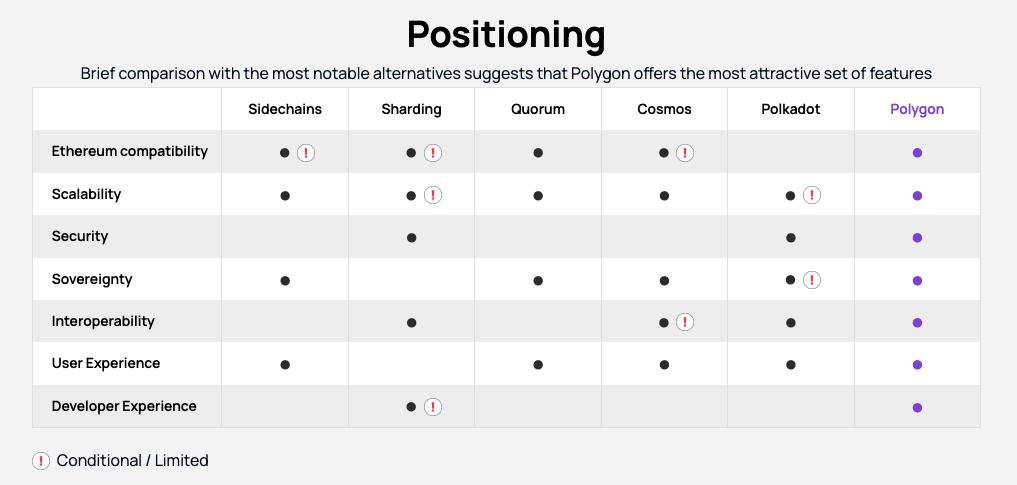
Task: Click the Polkadot column header
Action: pyautogui.click(x=791, y=109)
